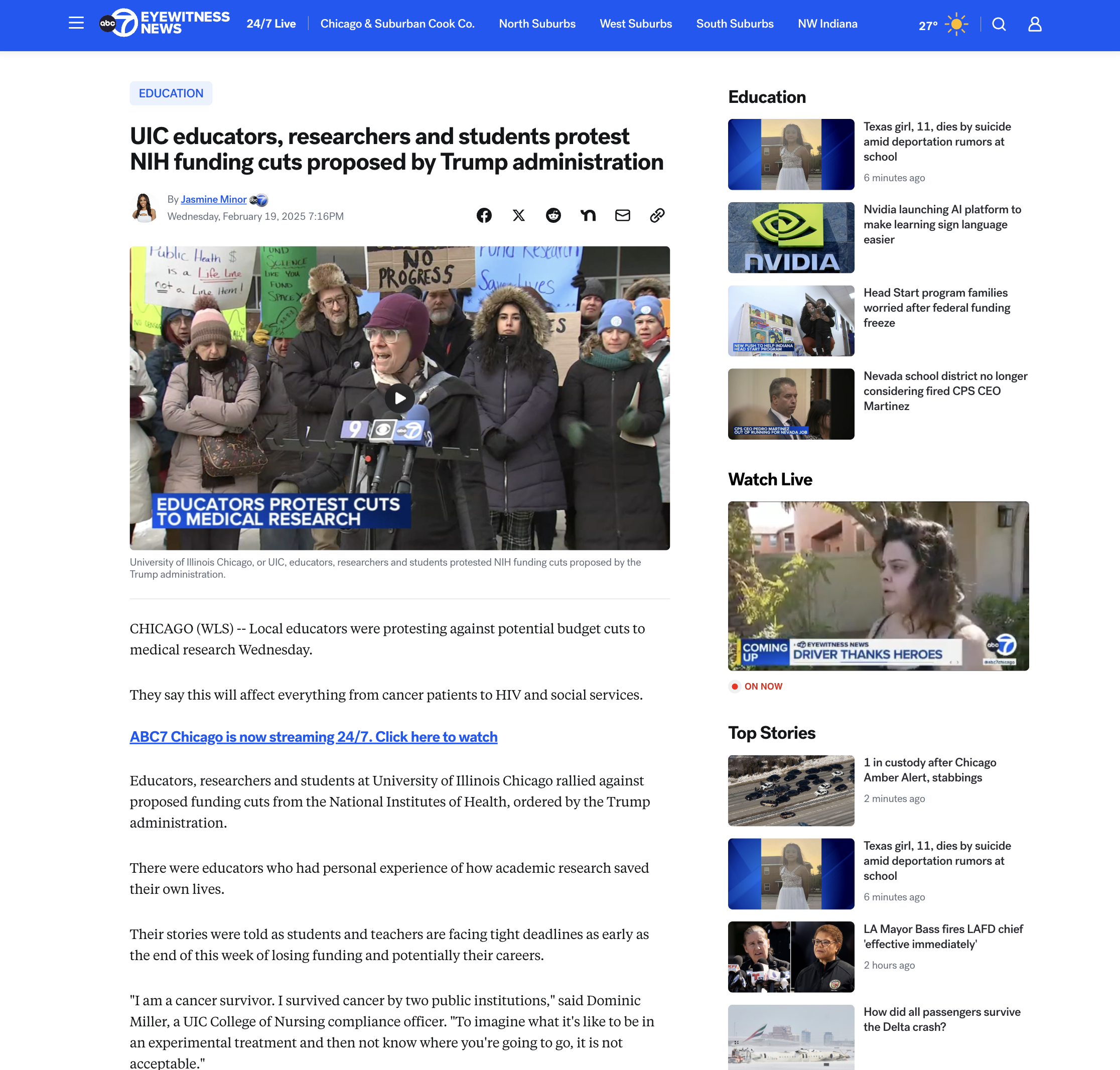Click the sunny weather icon
Viewport: 1120px width, 1070px height.
tap(956, 24)
